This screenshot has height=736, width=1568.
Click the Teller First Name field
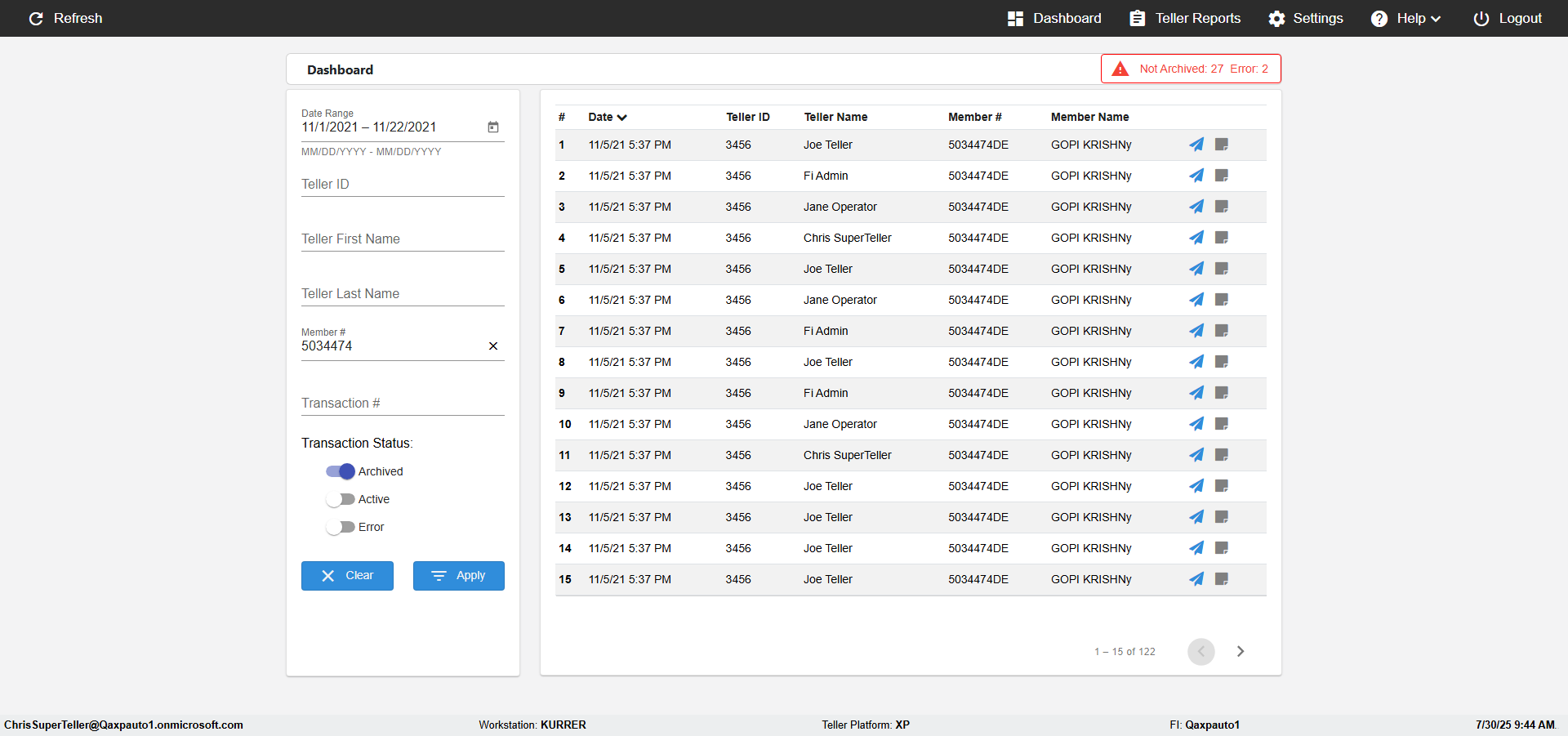403,239
